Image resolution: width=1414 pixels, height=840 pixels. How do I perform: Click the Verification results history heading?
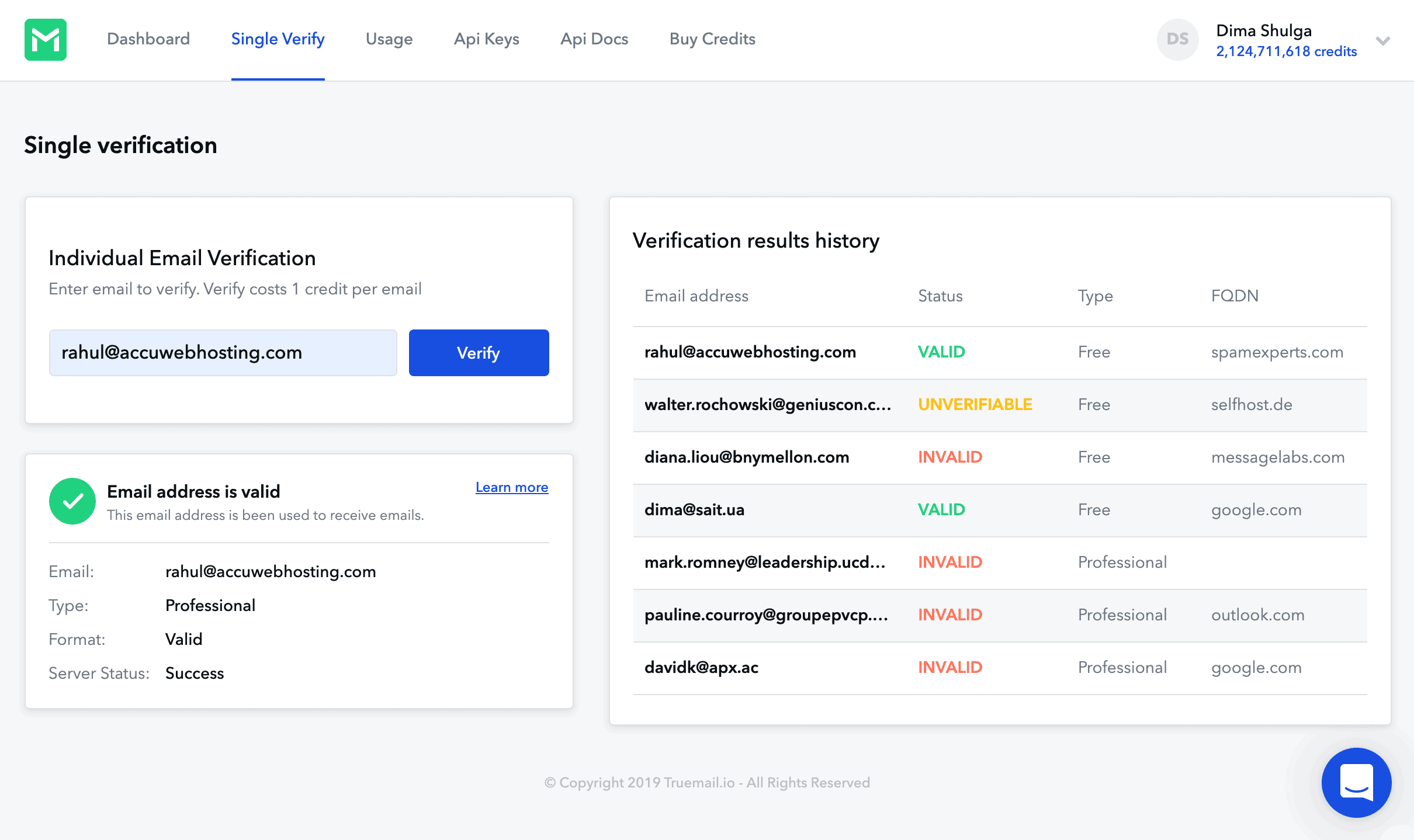click(756, 241)
